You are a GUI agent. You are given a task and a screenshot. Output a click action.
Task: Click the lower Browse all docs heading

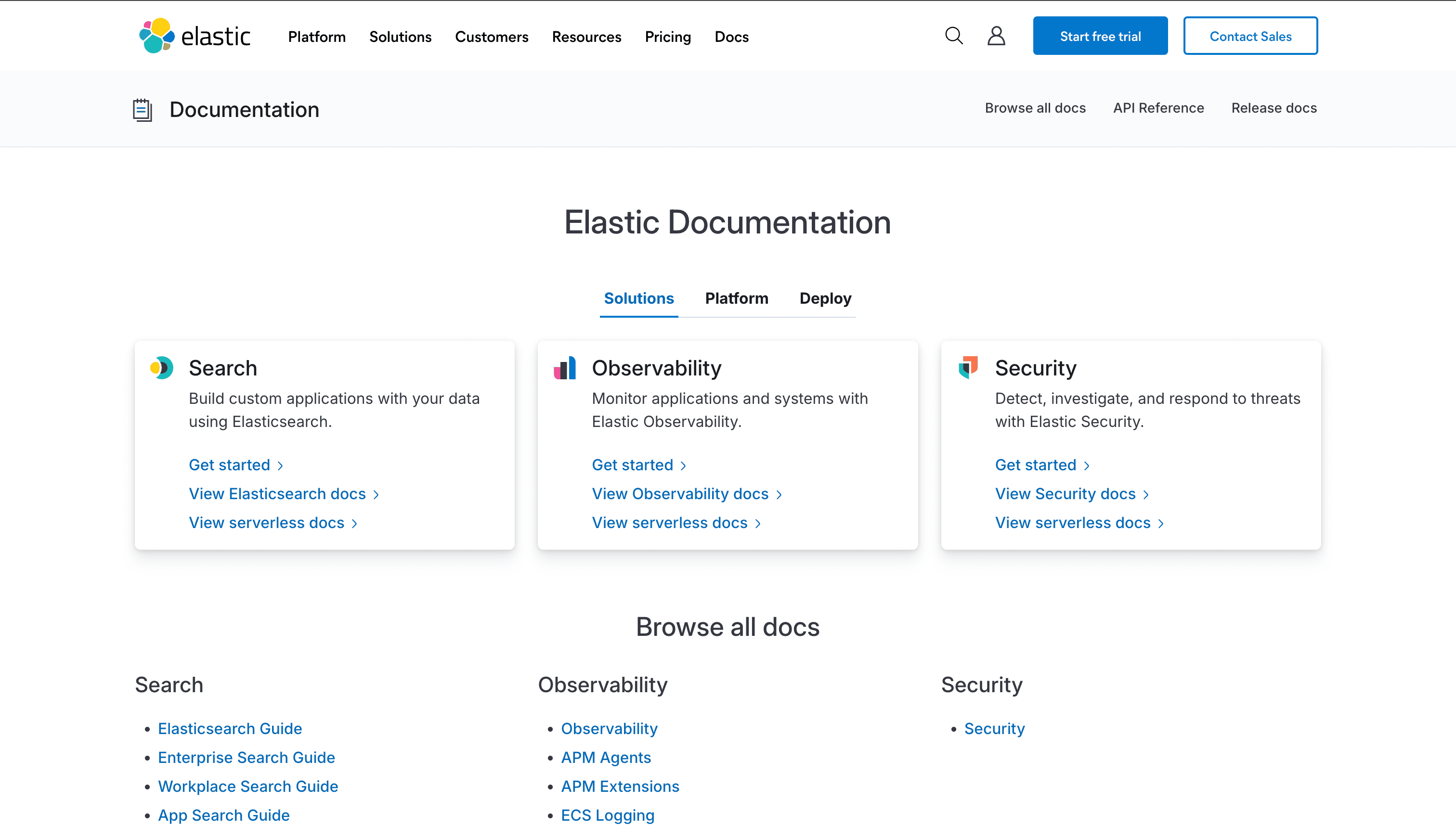click(x=728, y=627)
